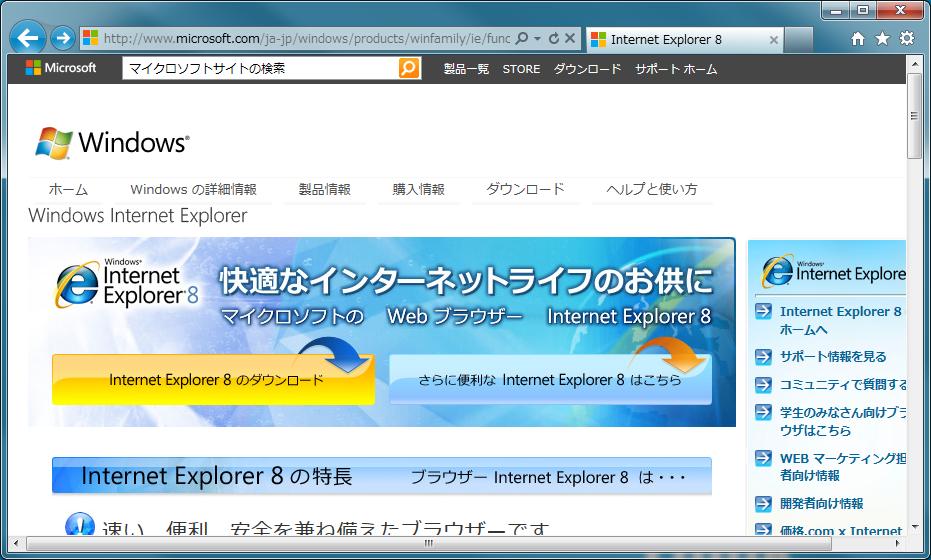Click the Internet Explorer 8 banner logo
Screen dimensions: 931x560
(126, 284)
